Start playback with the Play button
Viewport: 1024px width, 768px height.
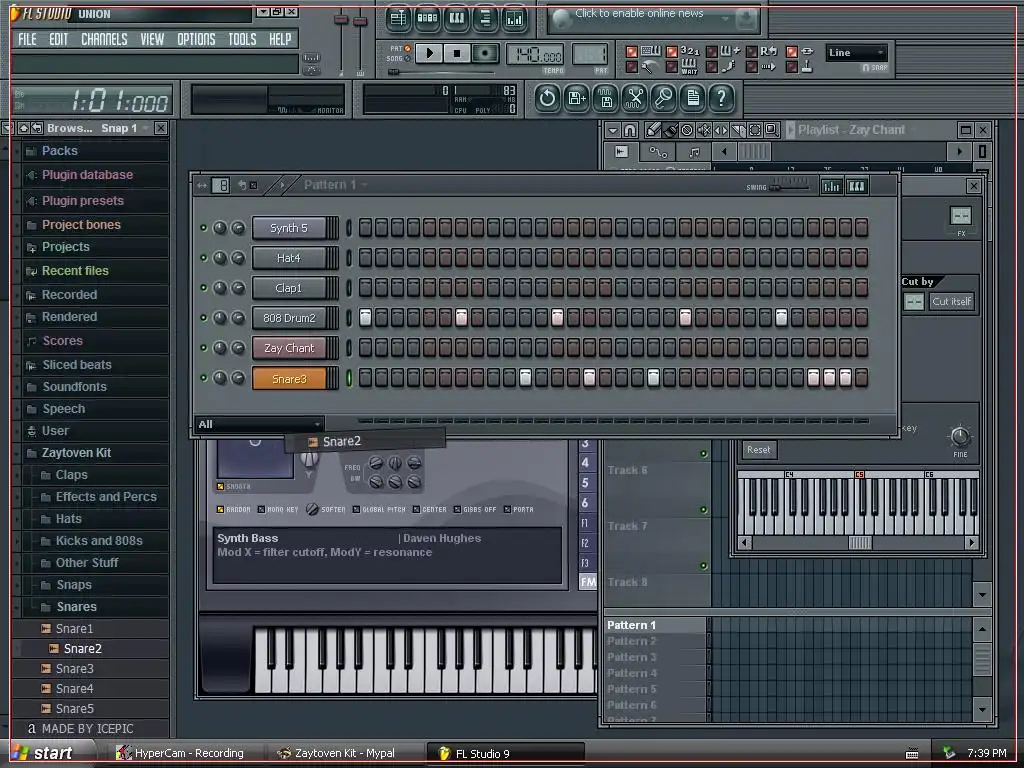(x=429, y=53)
